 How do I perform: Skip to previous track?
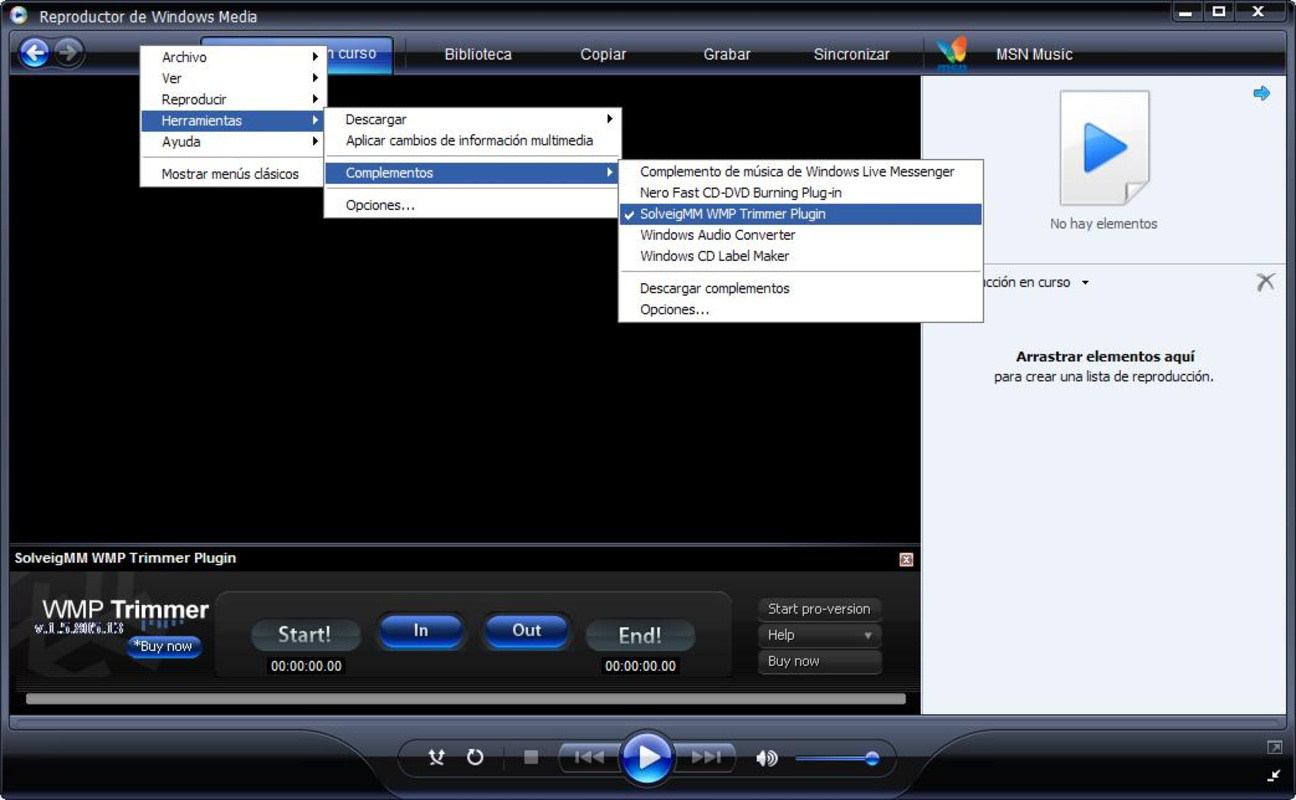click(588, 758)
